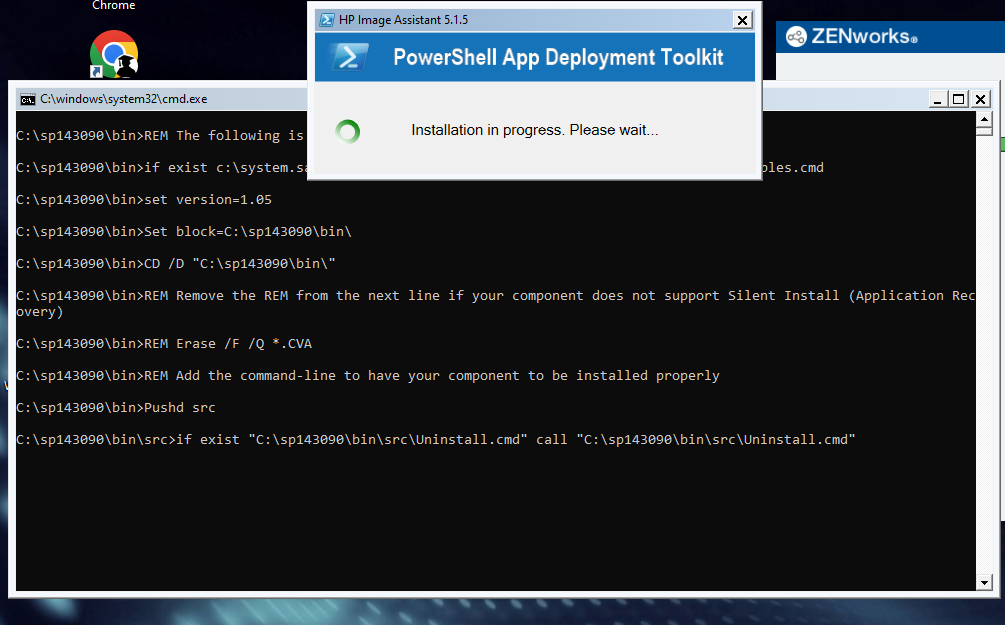Click the "Pushd src" line in cmd
Image resolution: width=1005 pixels, height=625 pixels.
116,408
